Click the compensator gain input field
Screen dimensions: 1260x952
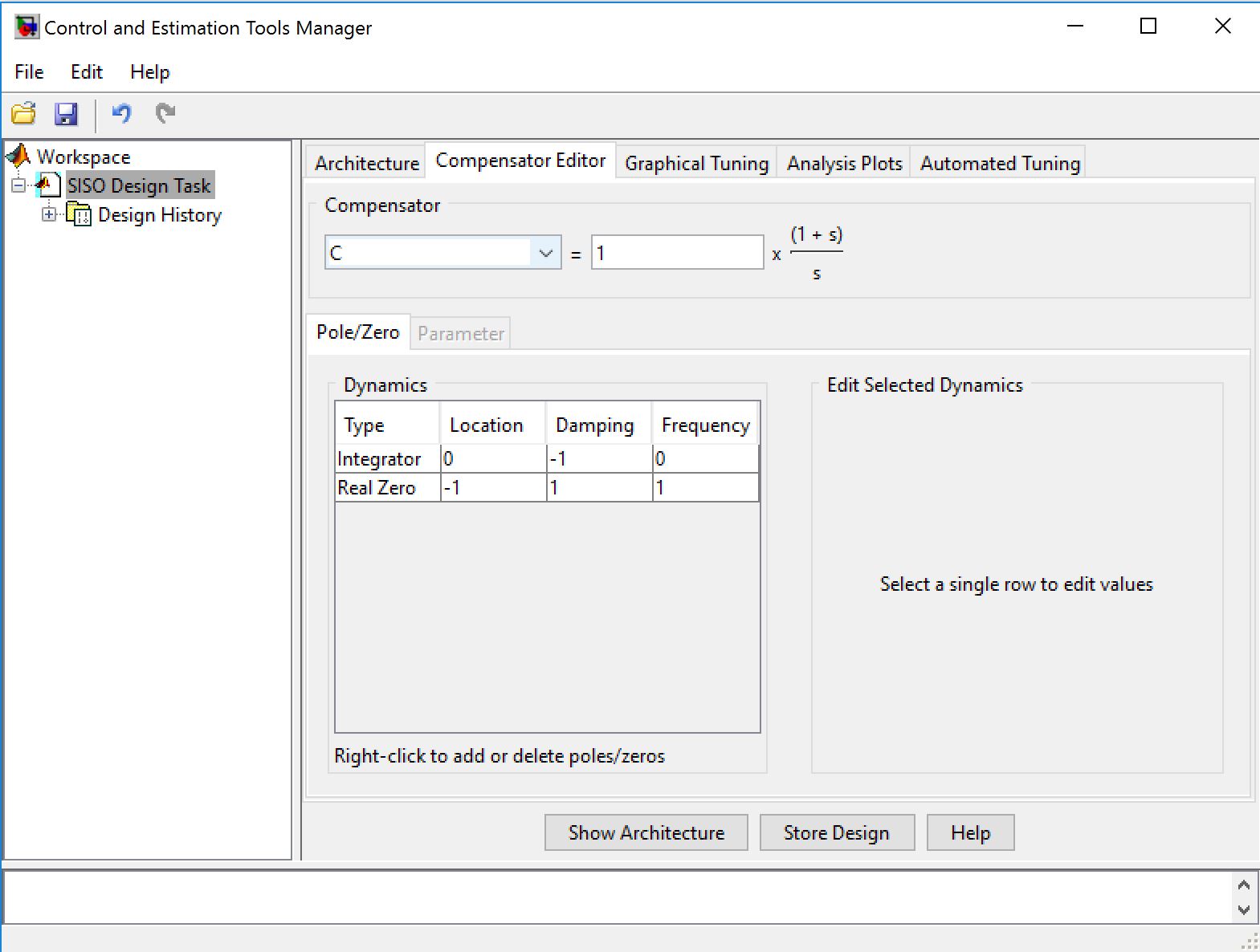coord(678,253)
